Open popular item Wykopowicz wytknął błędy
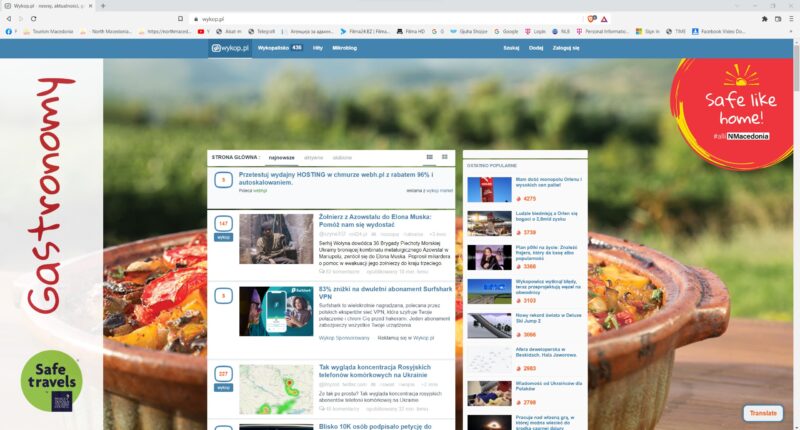Screen dimensions: 800x430 pyautogui.click(x=548, y=287)
